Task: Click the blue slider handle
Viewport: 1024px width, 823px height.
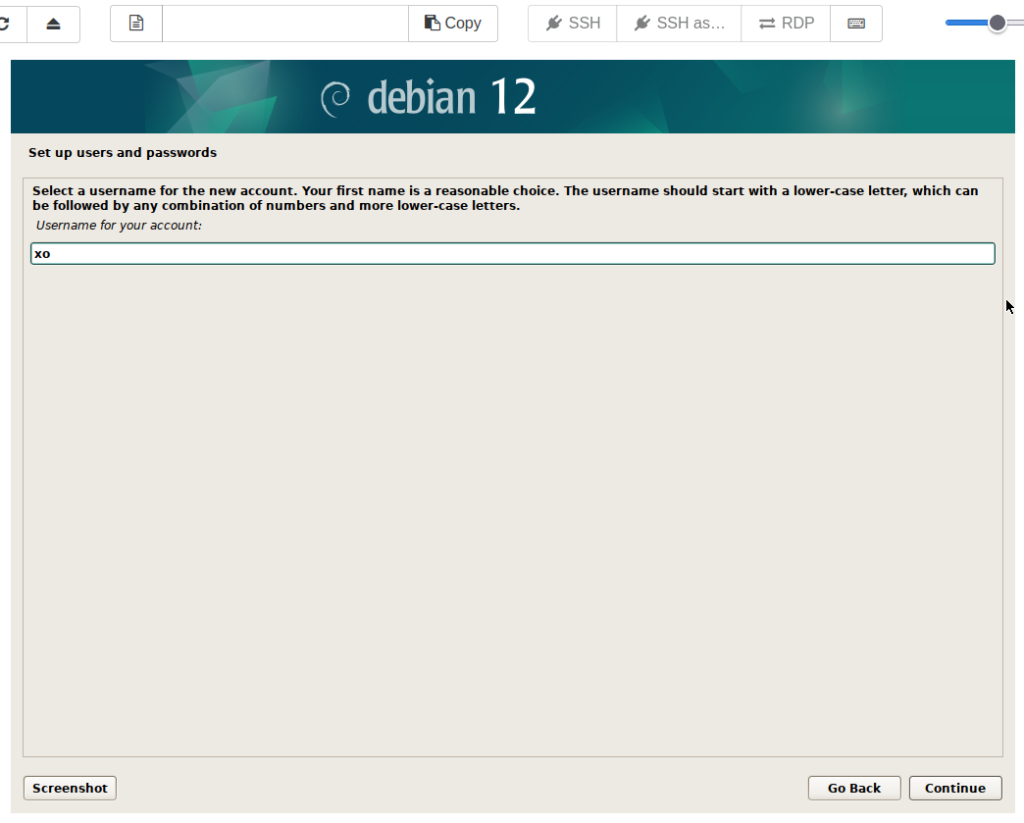Action: (x=997, y=23)
